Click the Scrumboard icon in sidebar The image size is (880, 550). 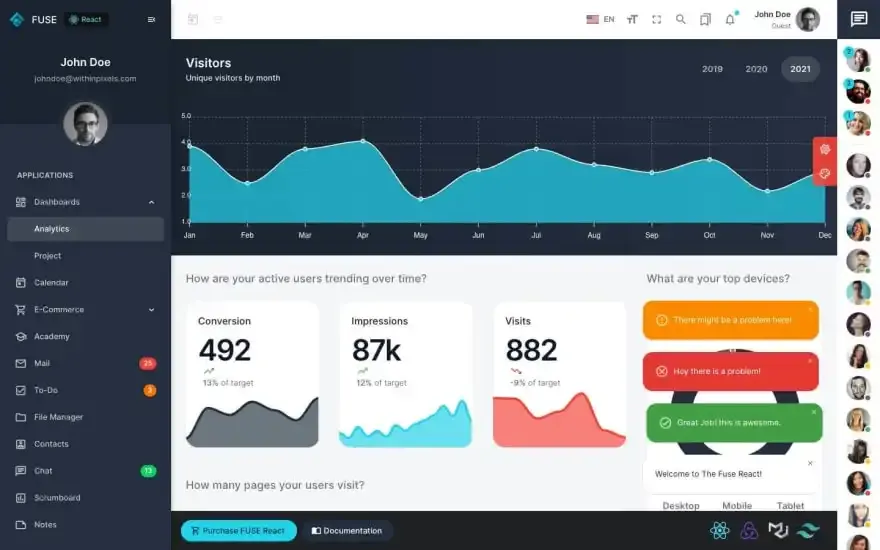pos(21,498)
